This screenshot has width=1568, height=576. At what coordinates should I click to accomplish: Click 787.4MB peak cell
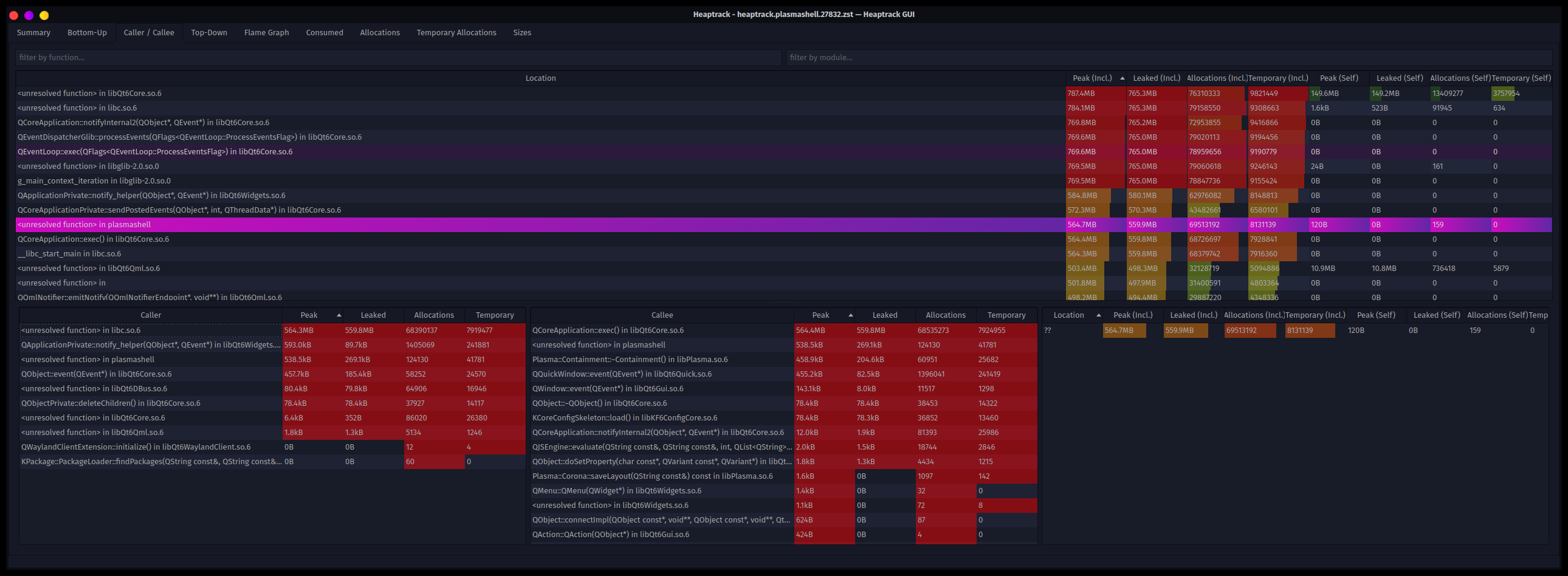(x=1096, y=94)
